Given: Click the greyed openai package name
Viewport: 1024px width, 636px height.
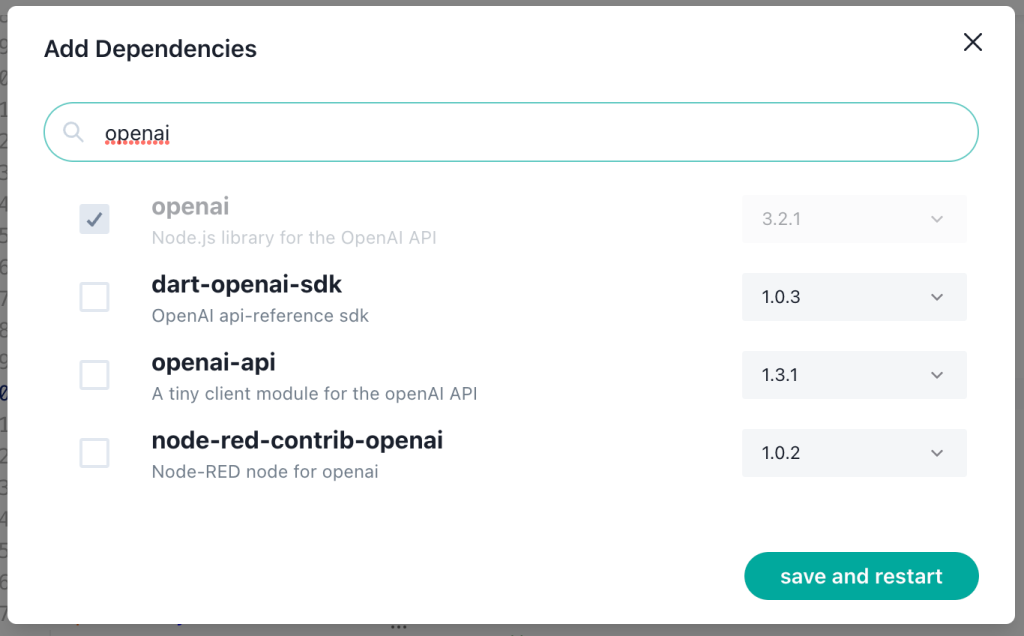Looking at the screenshot, I should click(190, 206).
